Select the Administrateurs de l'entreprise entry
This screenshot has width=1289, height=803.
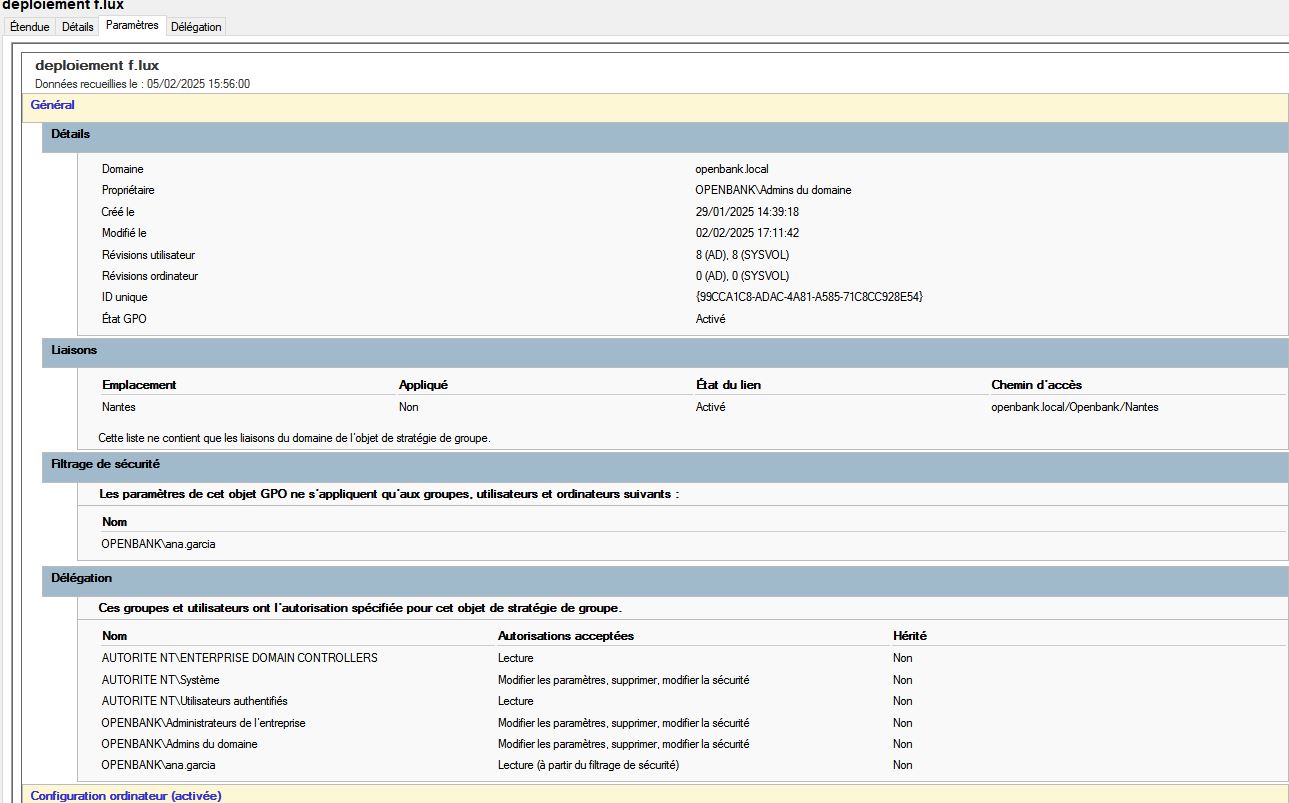203,723
